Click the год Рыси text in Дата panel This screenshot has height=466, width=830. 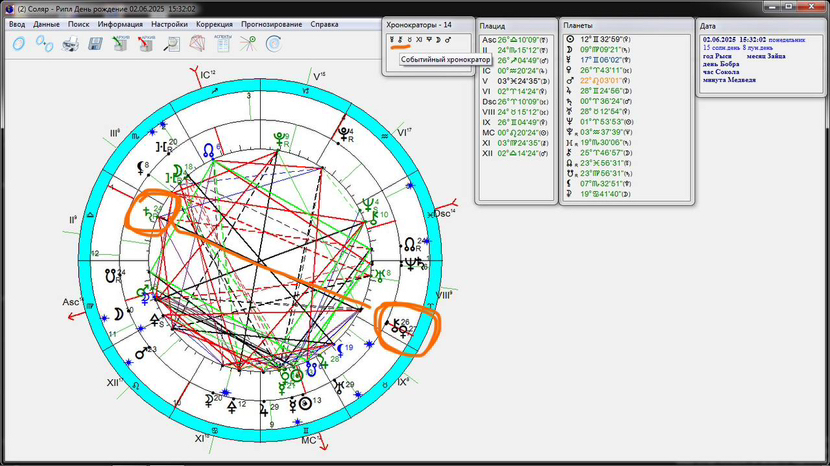(x=717, y=56)
